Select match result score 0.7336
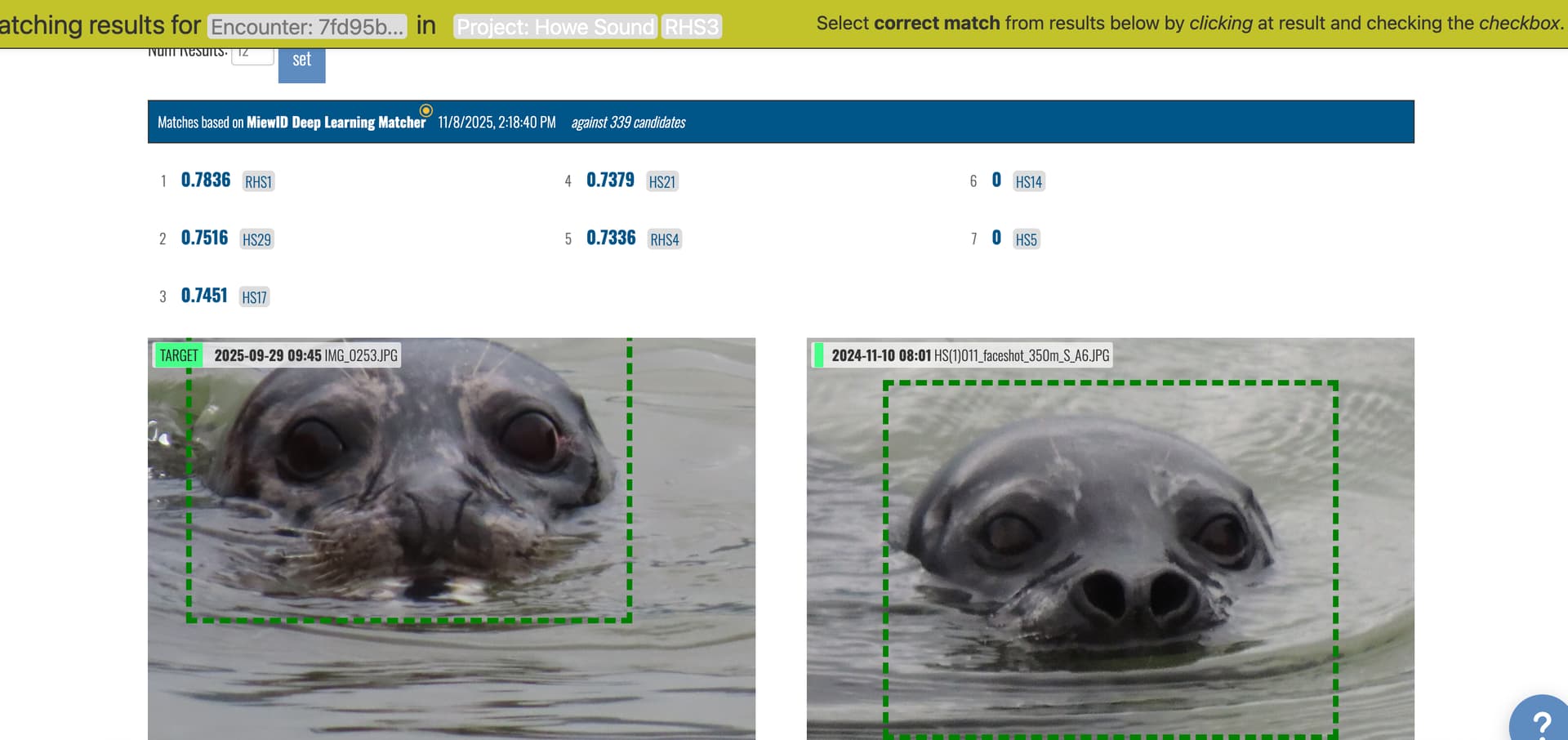Viewport: 1568px width, 740px height. (611, 238)
